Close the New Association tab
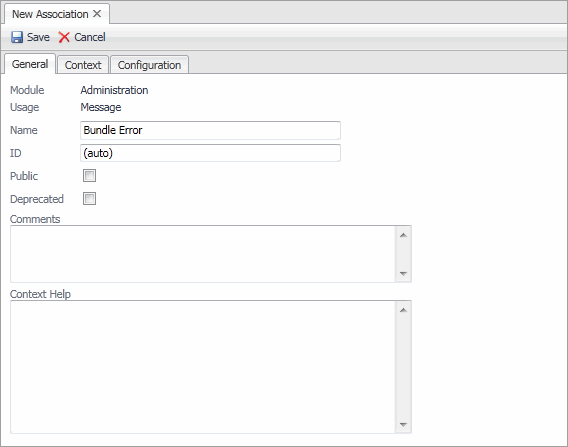The width and height of the screenshot is (568, 447). 97,14
